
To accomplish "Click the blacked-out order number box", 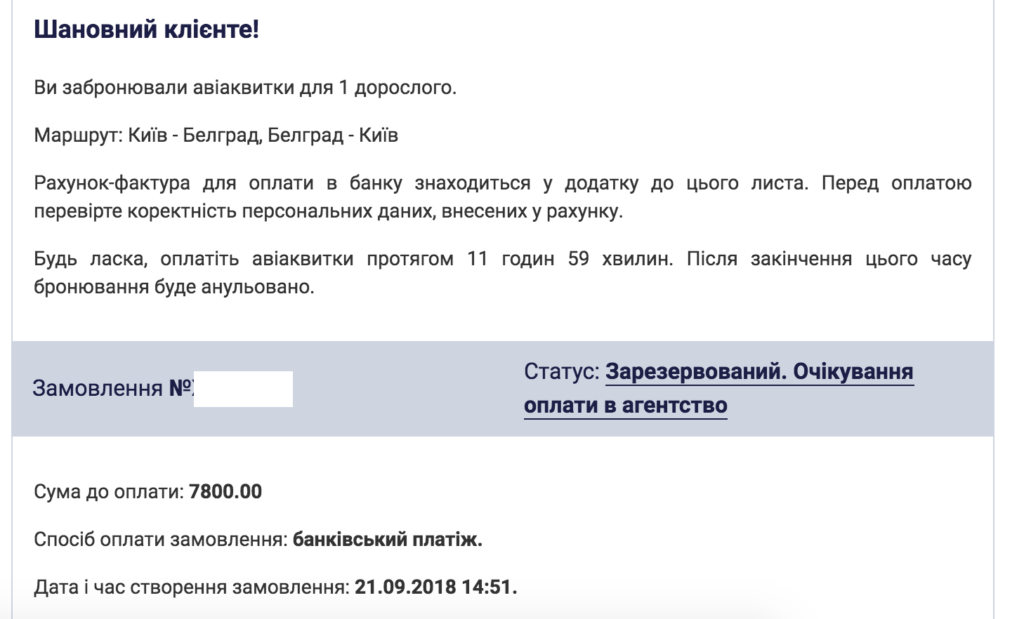I will 242,388.
